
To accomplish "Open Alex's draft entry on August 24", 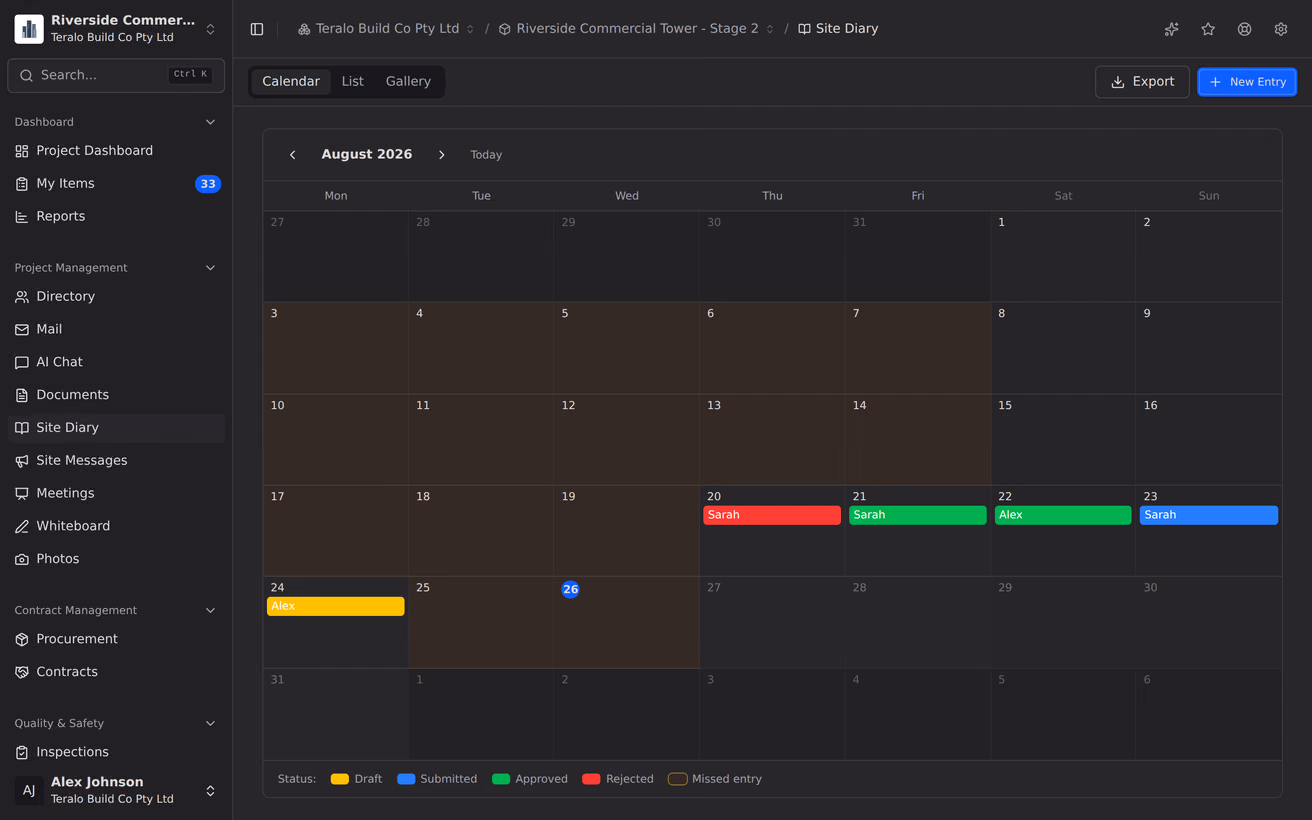I will (x=336, y=606).
